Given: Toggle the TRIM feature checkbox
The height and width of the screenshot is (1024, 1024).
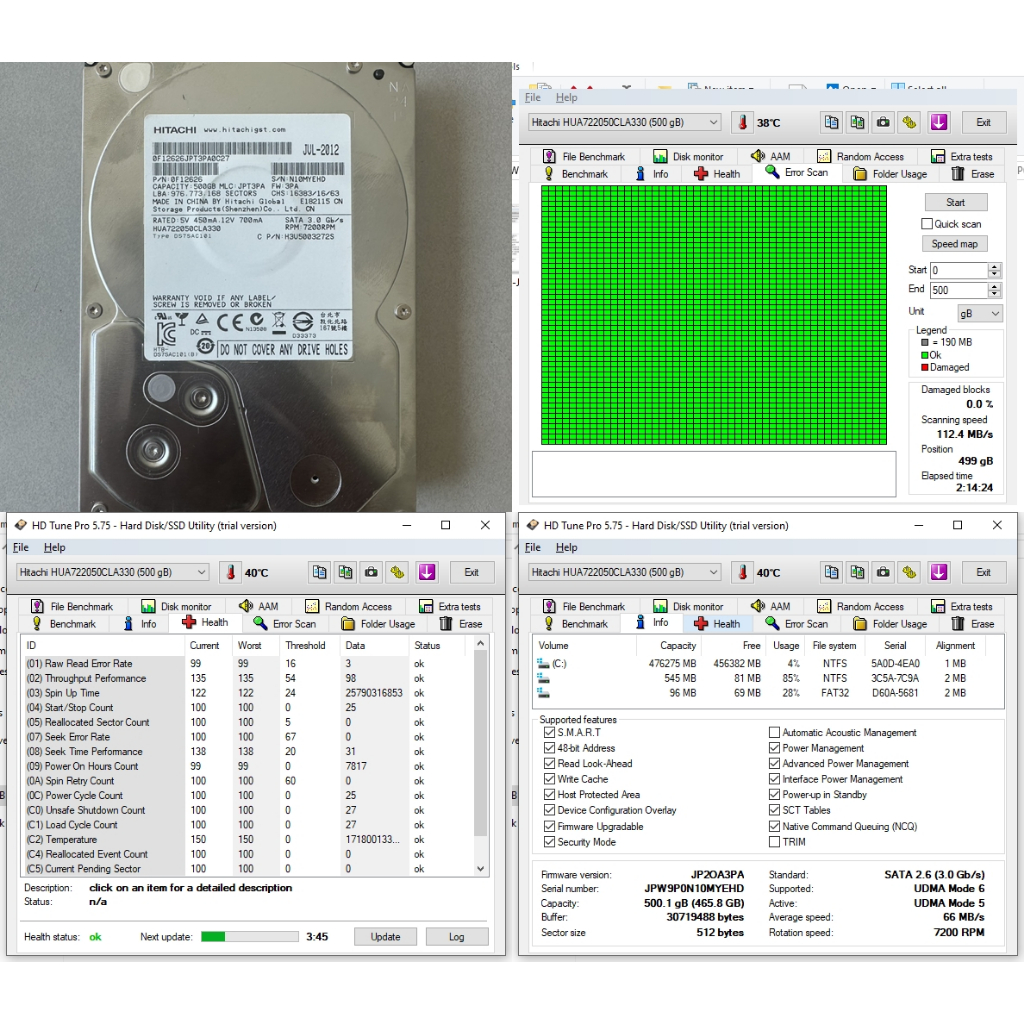Looking at the screenshot, I should [774, 842].
